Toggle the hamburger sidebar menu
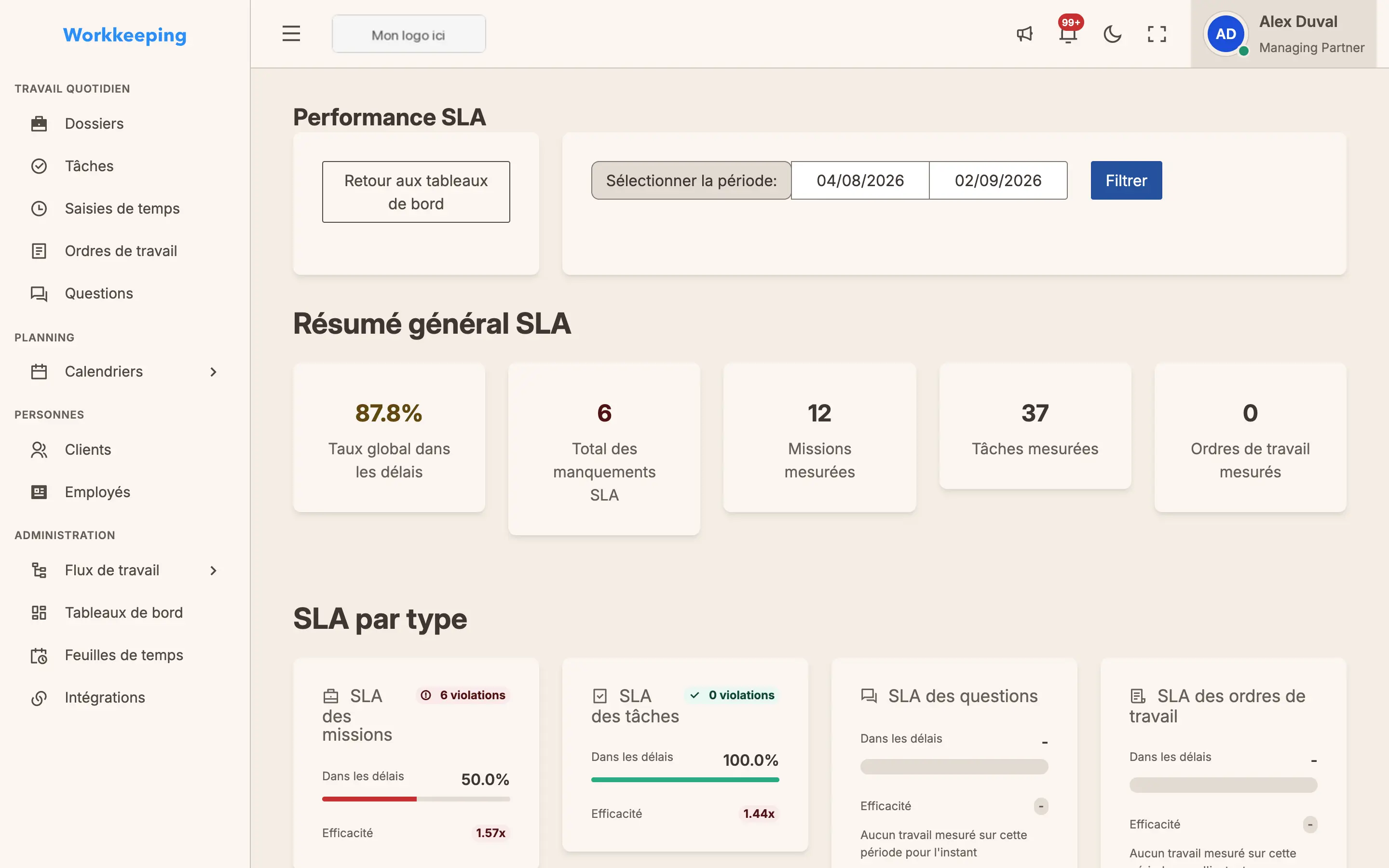Image resolution: width=1389 pixels, height=868 pixels. pos(291,34)
